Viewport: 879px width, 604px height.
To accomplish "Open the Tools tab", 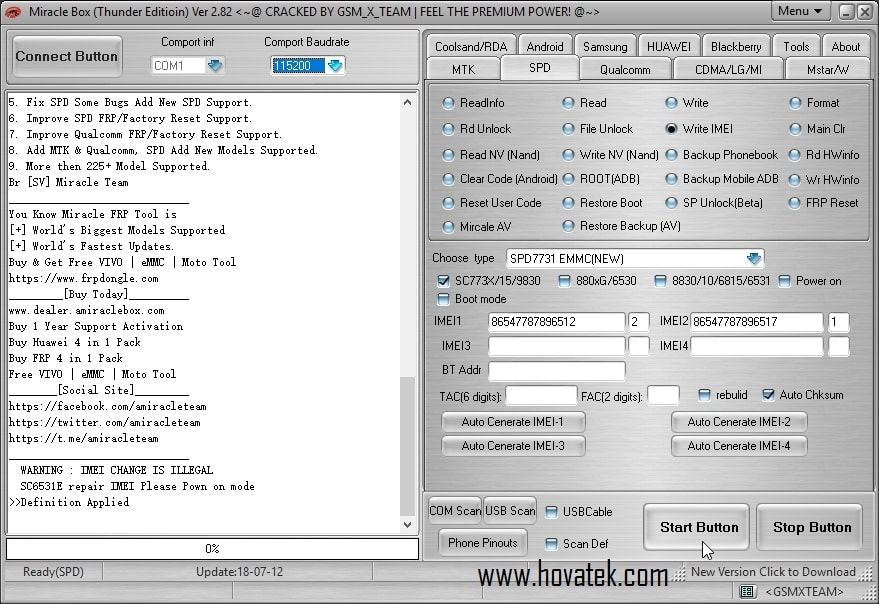I will [796, 47].
